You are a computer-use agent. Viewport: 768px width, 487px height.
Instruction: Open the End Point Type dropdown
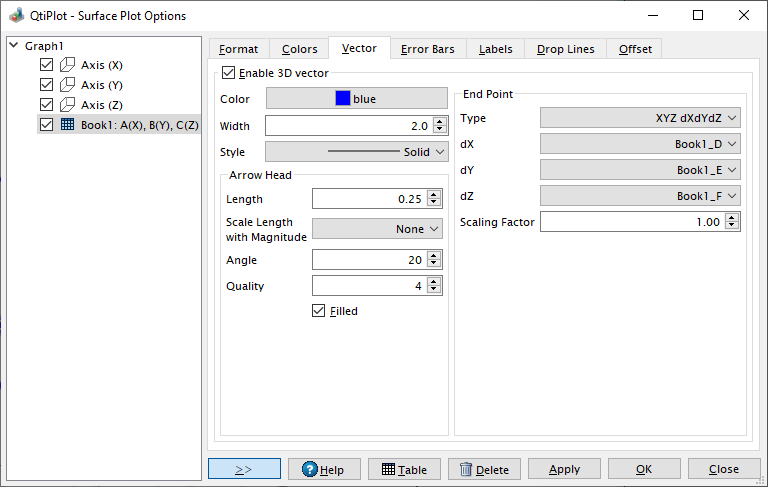click(x=640, y=118)
